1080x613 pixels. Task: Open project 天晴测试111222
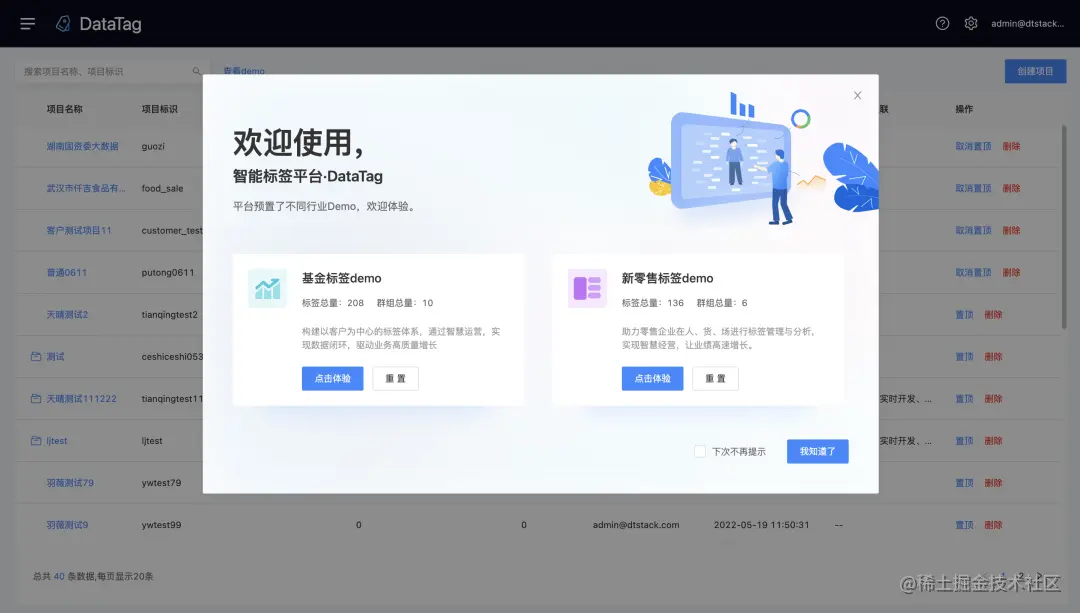[81, 399]
